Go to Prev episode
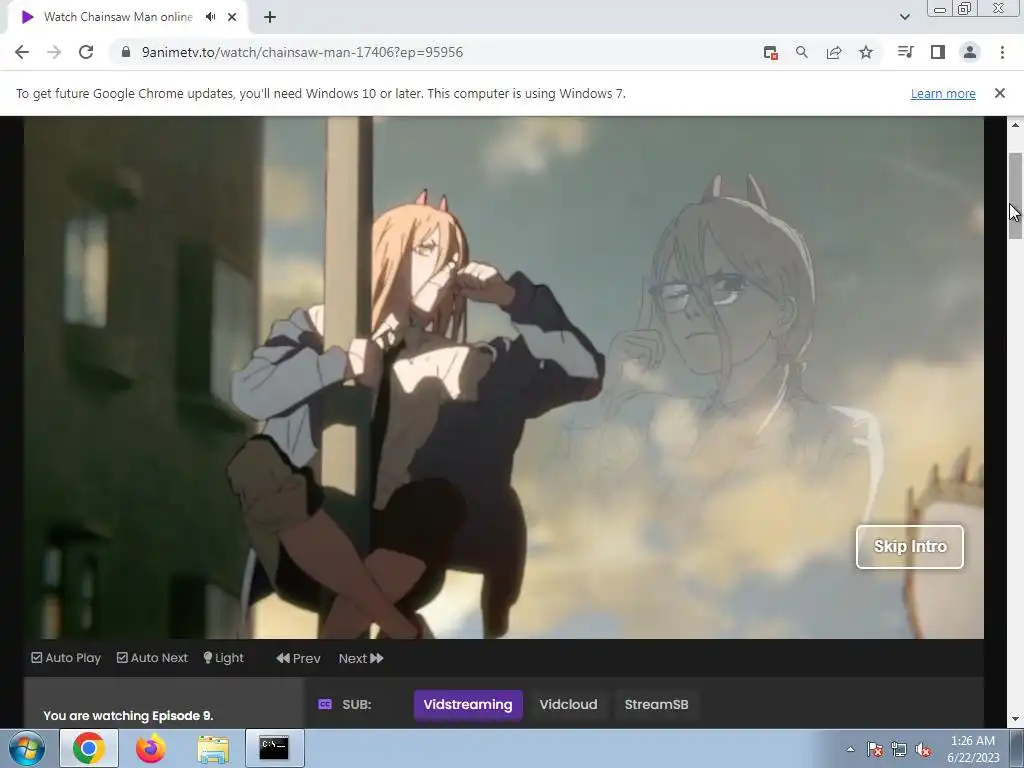Screen dimensions: 1024x768 tap(298, 658)
